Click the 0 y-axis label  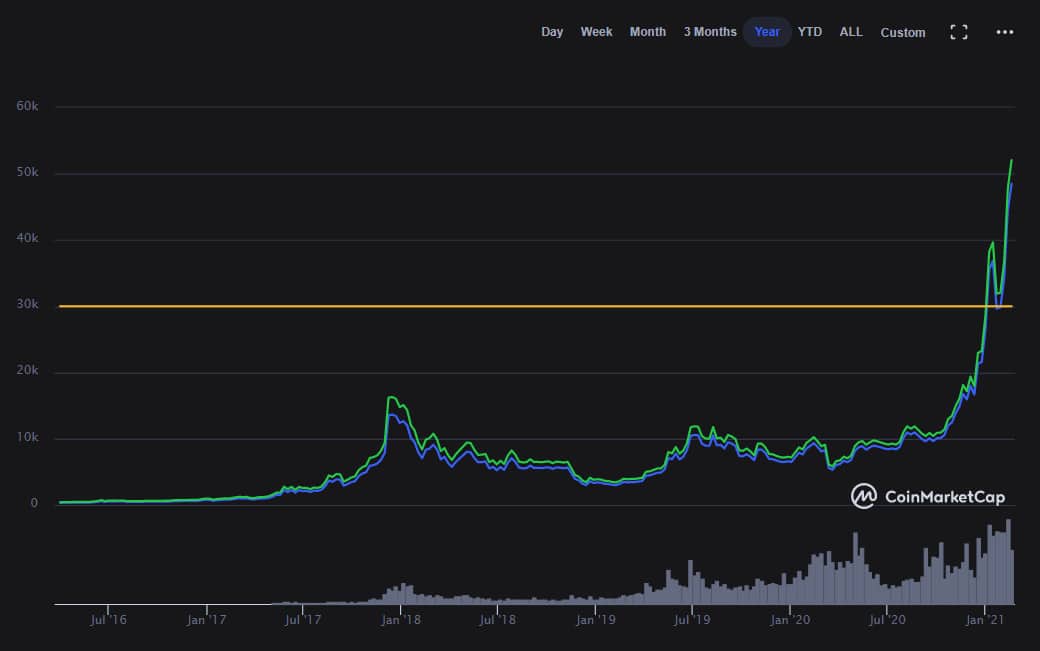[x=34, y=503]
